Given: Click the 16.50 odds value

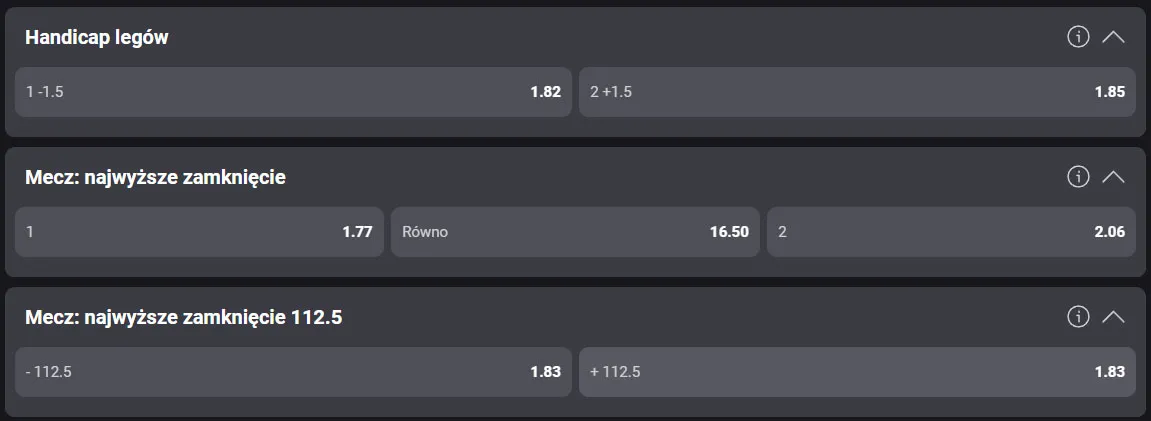Looking at the screenshot, I should 729,232.
